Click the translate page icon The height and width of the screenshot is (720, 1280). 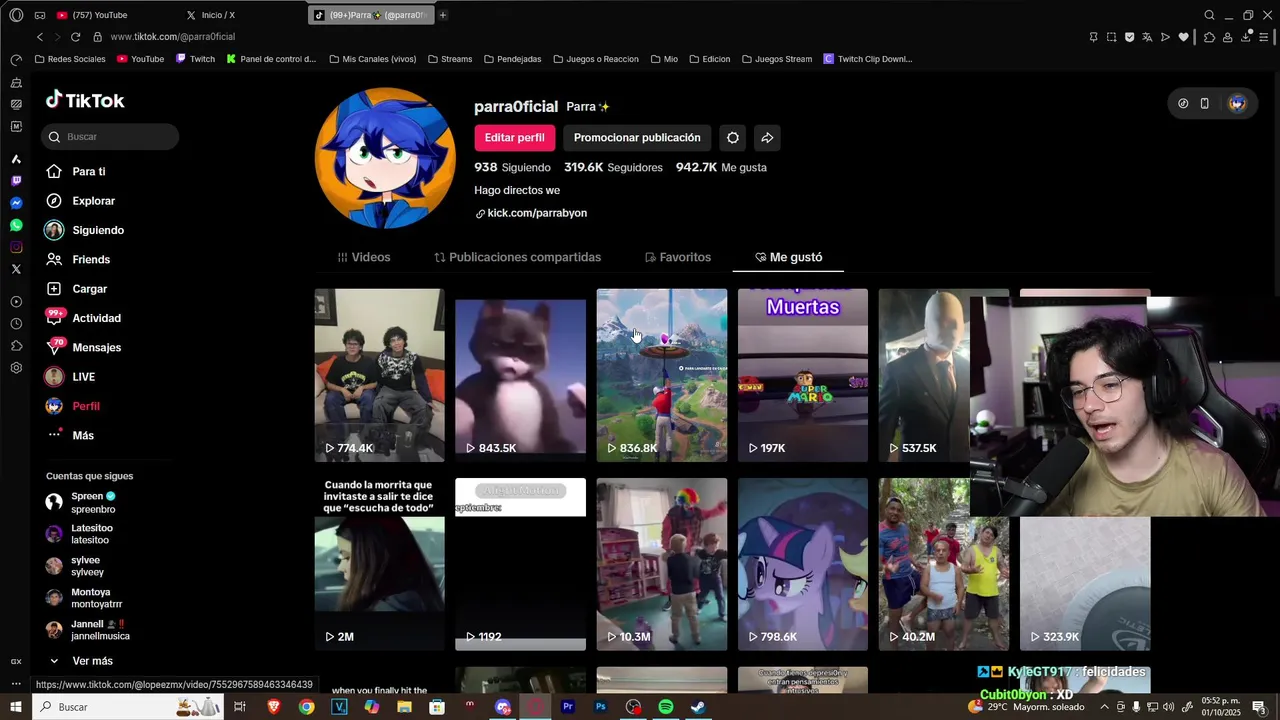[x=1147, y=37]
